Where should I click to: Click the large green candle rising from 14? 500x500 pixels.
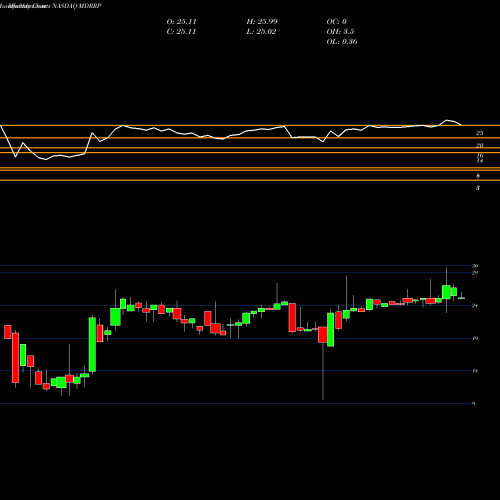click(92, 344)
